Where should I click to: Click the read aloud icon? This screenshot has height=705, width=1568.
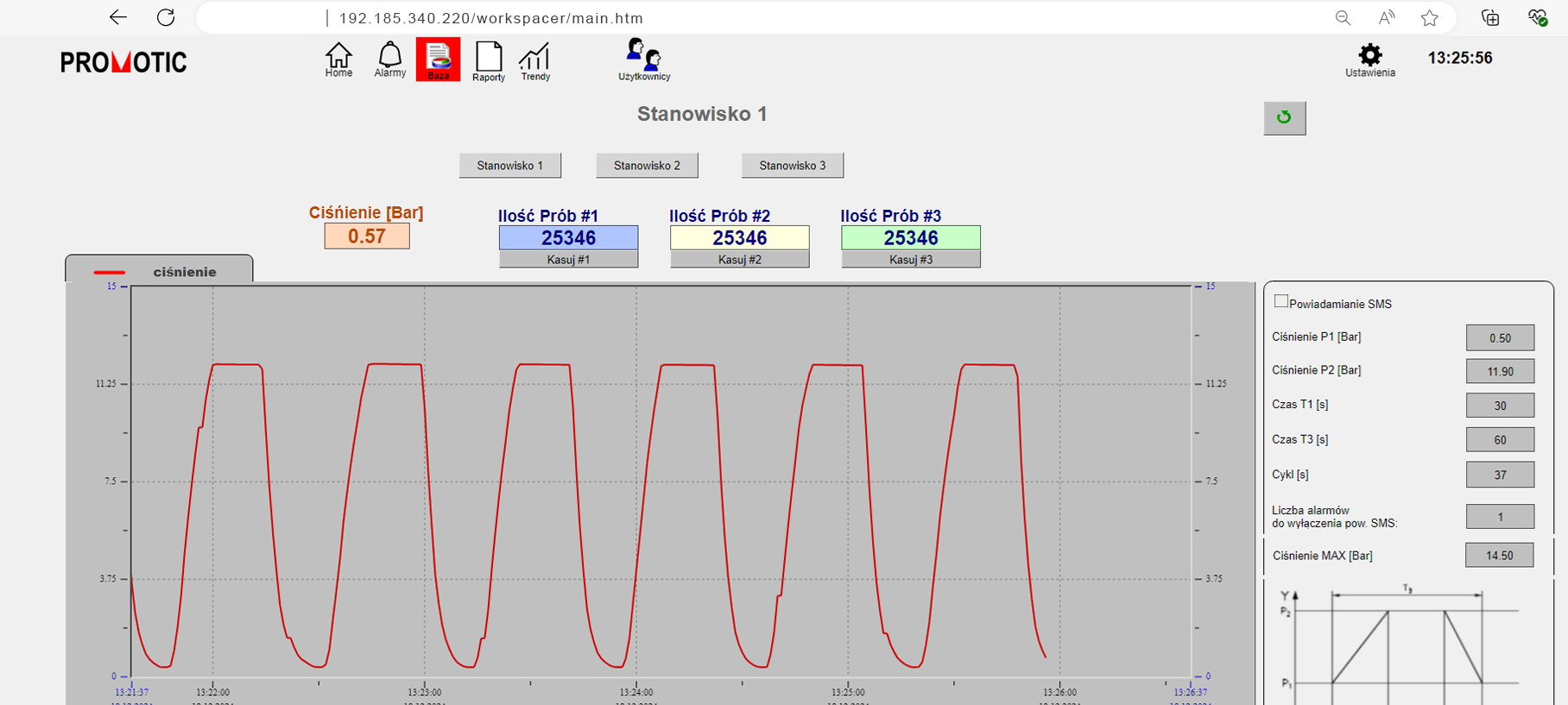tap(1387, 17)
